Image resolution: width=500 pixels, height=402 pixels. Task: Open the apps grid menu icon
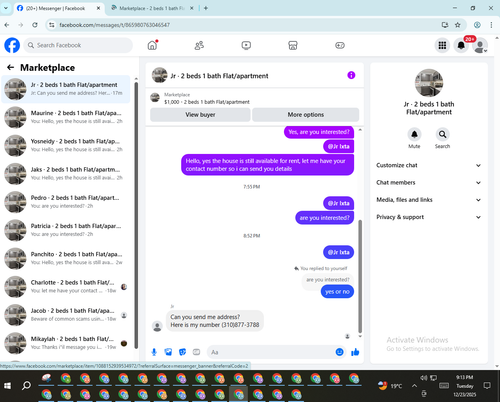(442, 45)
